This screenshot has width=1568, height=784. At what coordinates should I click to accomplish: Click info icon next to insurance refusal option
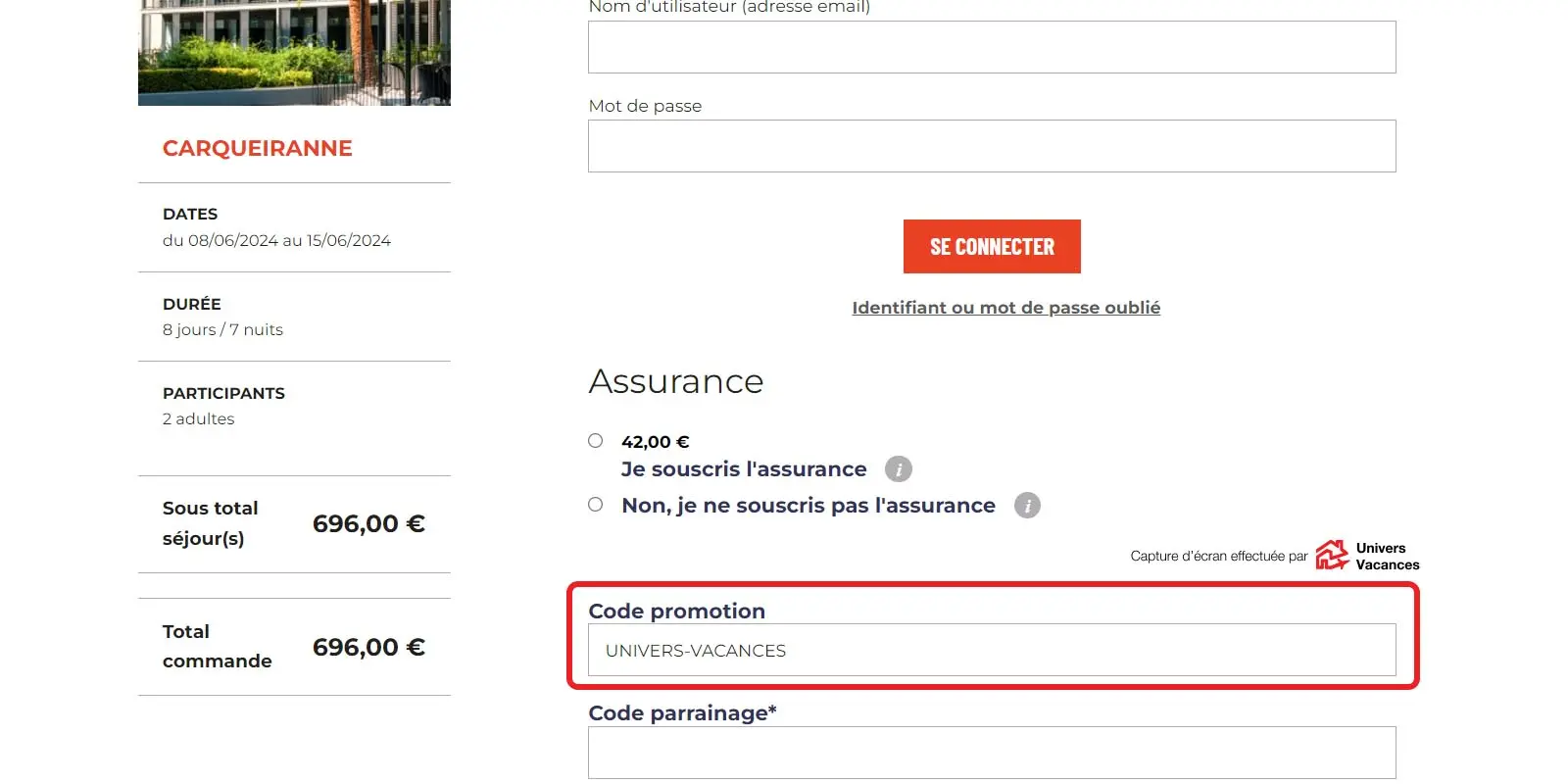tap(1027, 506)
